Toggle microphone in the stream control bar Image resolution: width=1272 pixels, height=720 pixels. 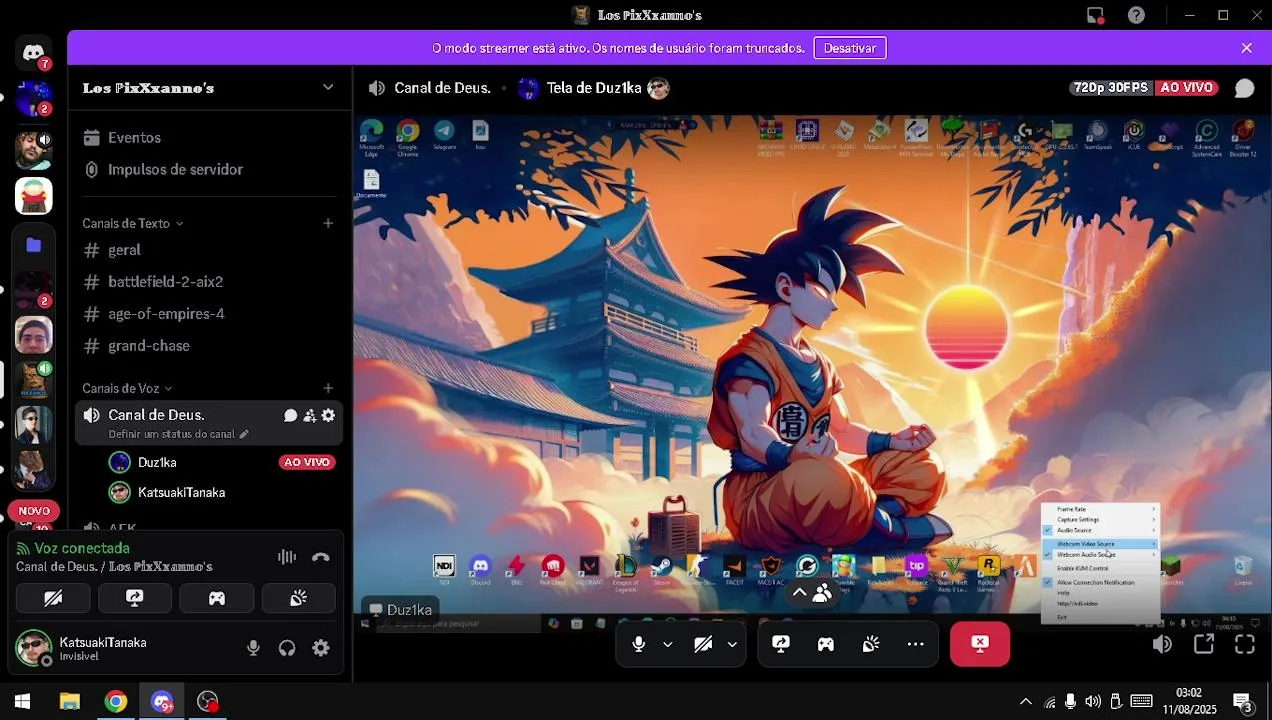click(639, 644)
